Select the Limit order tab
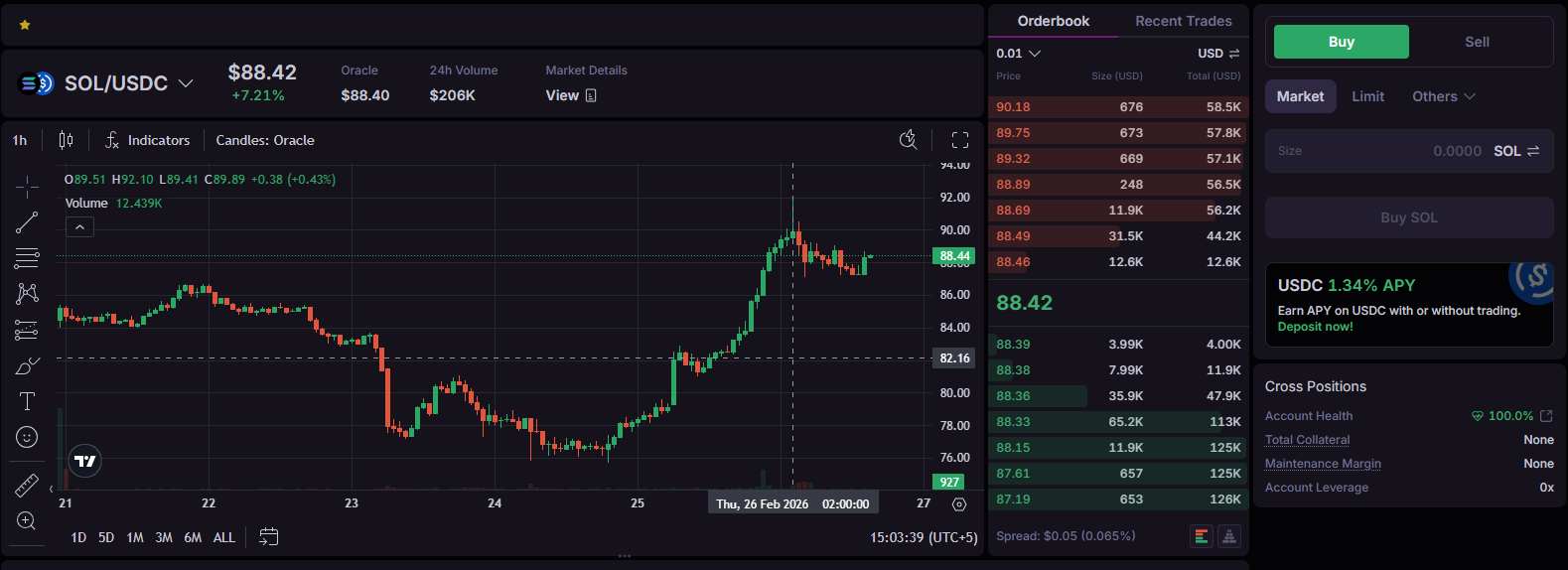 1367,96
